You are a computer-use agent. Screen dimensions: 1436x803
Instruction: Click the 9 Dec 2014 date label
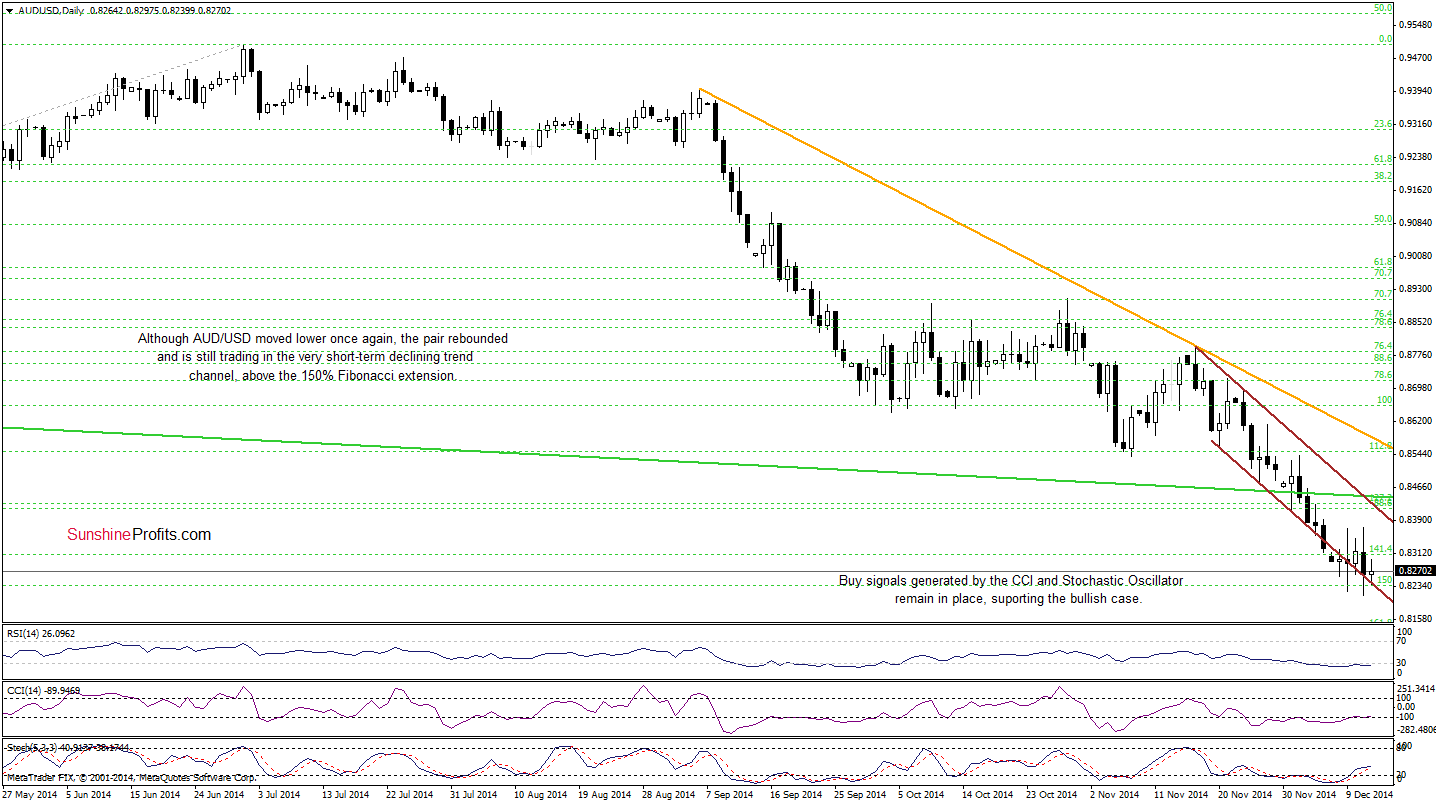coord(1368,795)
